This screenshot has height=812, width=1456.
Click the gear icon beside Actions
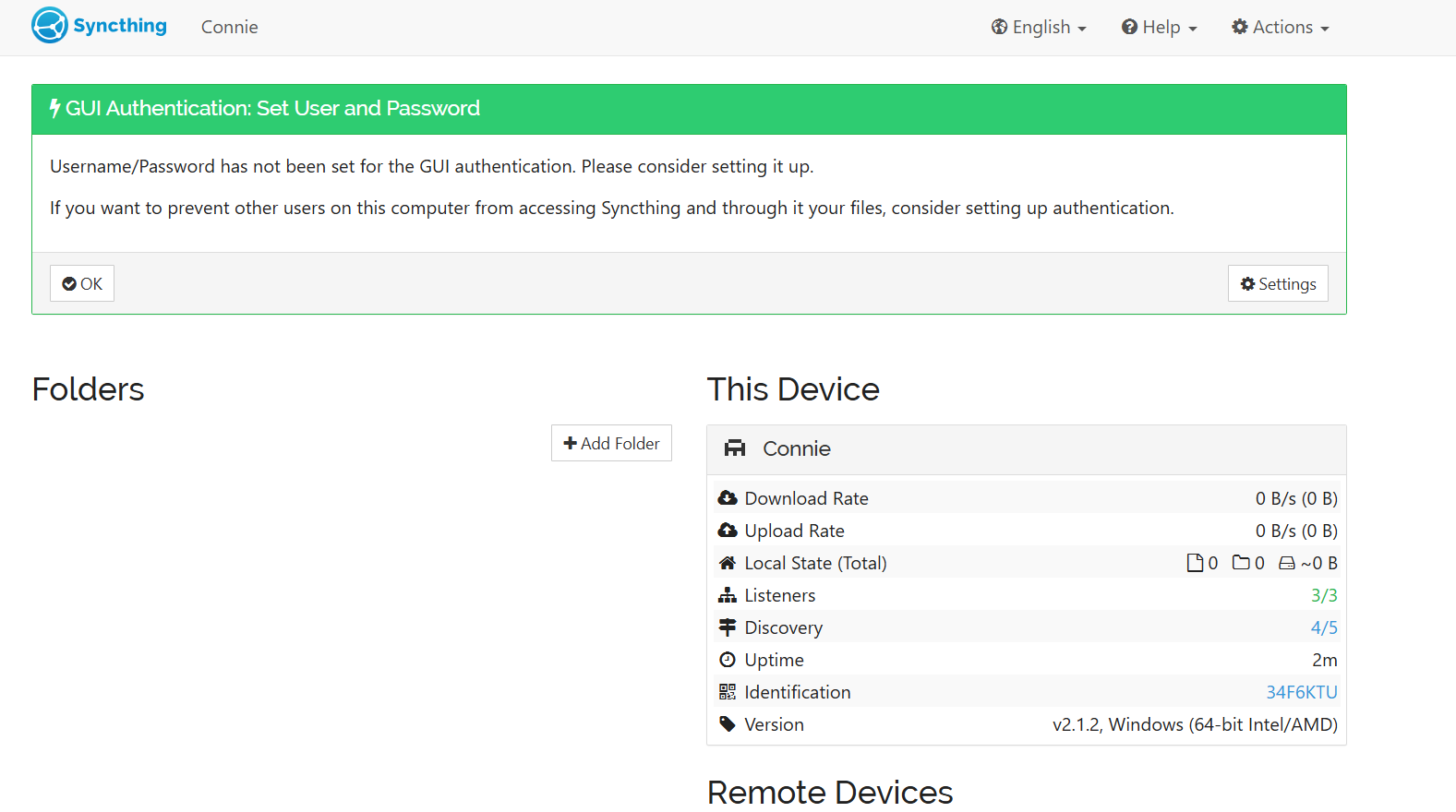1240,27
